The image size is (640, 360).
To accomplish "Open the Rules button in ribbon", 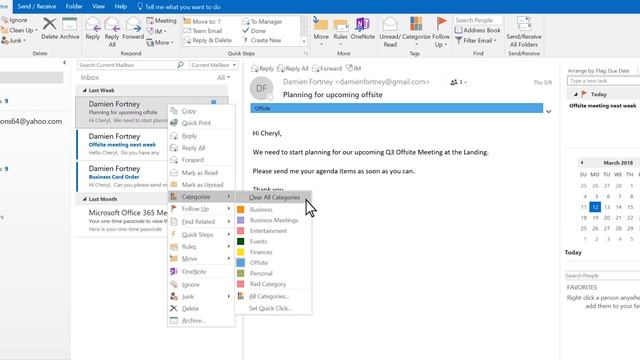I will (x=340, y=31).
